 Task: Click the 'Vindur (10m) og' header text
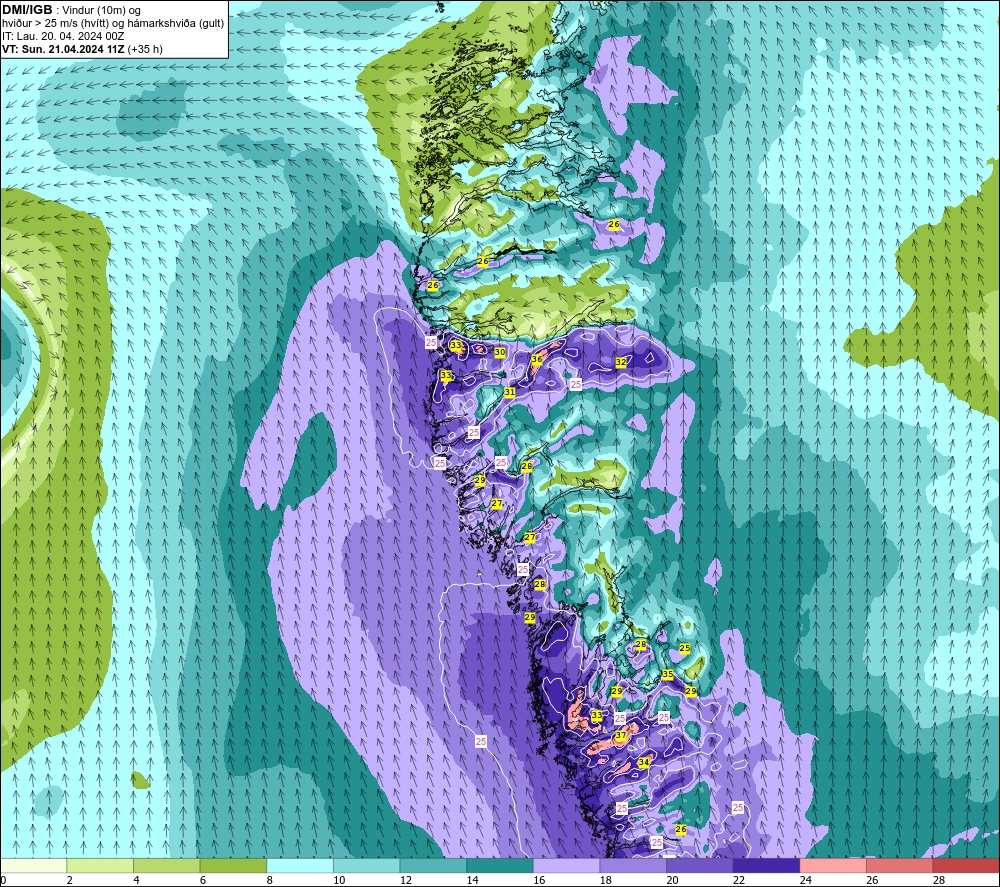pyautogui.click(x=101, y=11)
